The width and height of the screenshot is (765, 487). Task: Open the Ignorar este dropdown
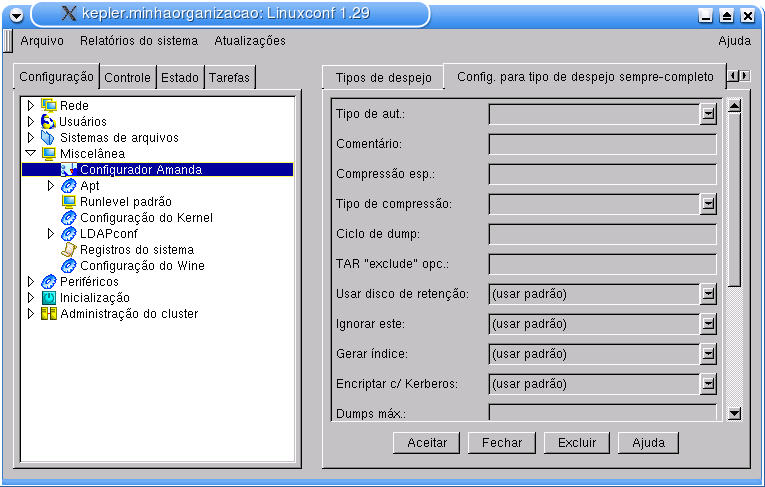708,324
